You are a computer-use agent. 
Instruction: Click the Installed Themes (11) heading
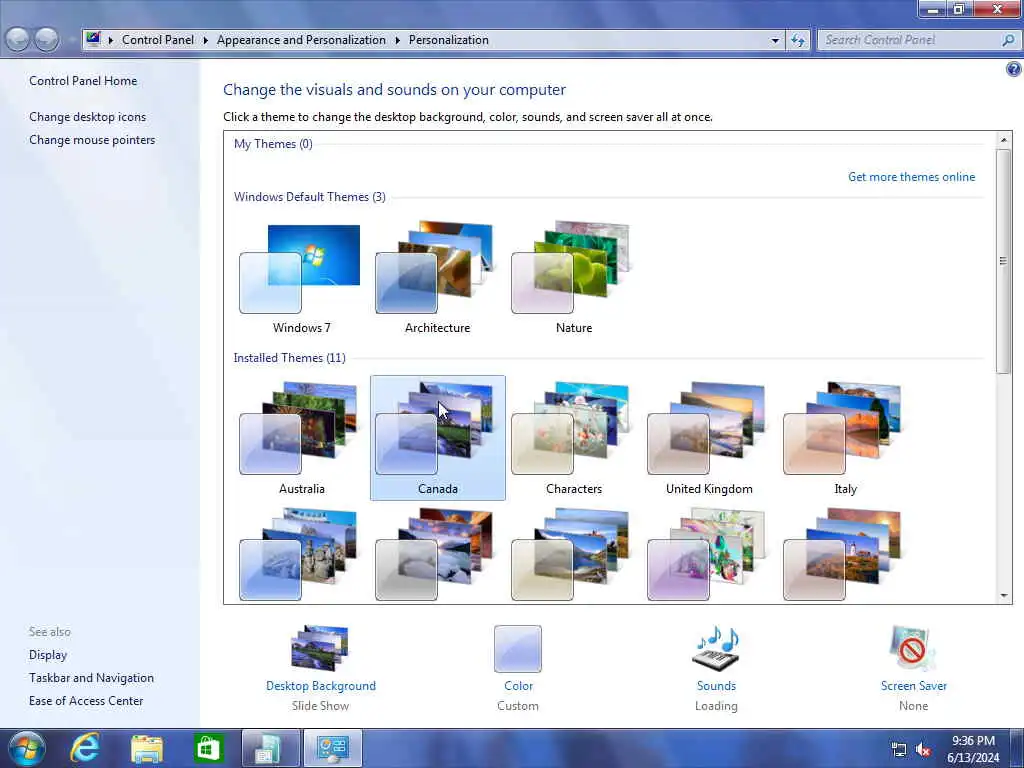289,358
